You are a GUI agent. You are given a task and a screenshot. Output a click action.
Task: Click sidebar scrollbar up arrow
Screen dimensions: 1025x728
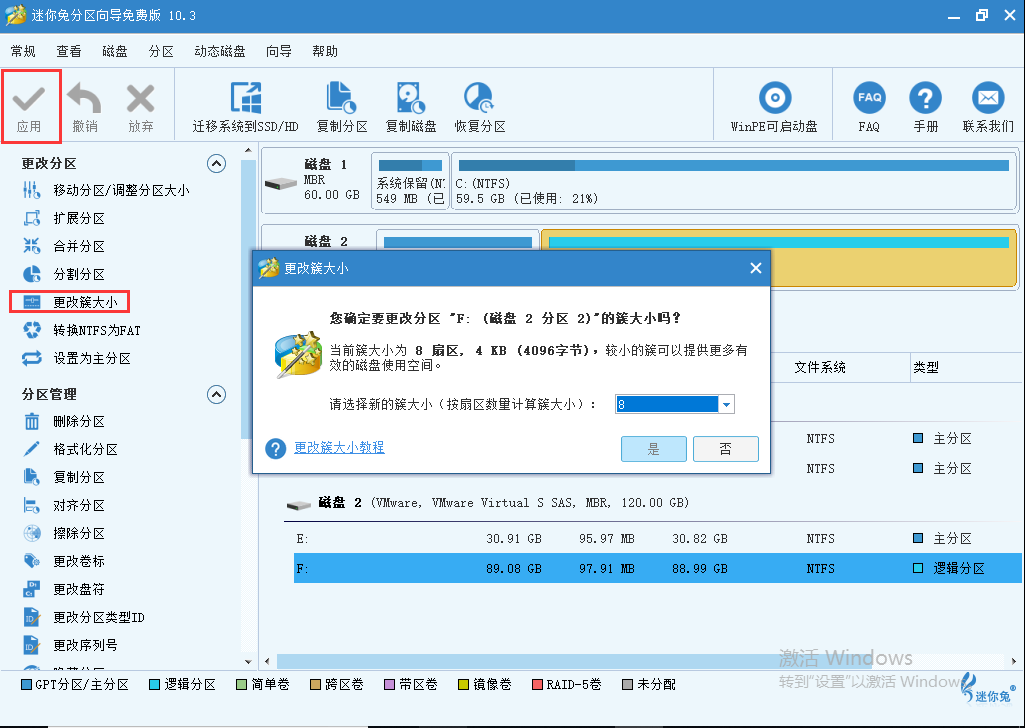[248, 151]
